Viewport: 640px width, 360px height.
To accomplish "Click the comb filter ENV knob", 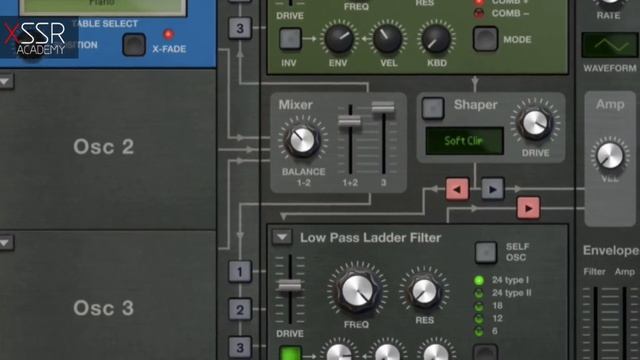I will (x=339, y=39).
